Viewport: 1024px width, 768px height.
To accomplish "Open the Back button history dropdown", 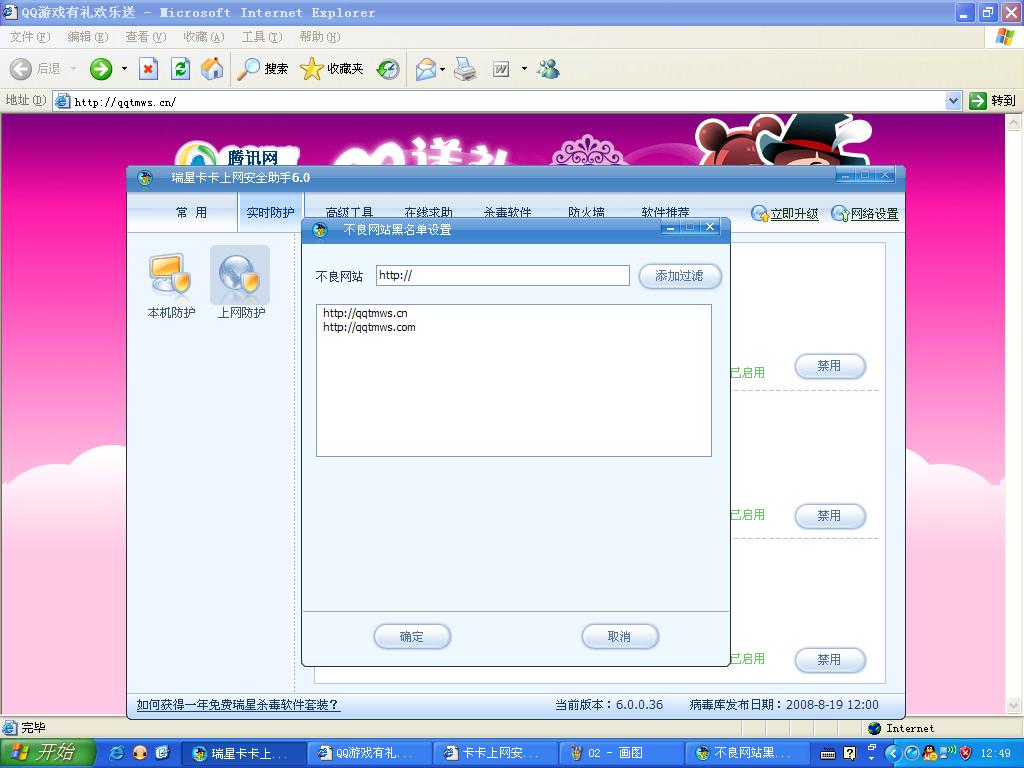I will click(x=73, y=69).
